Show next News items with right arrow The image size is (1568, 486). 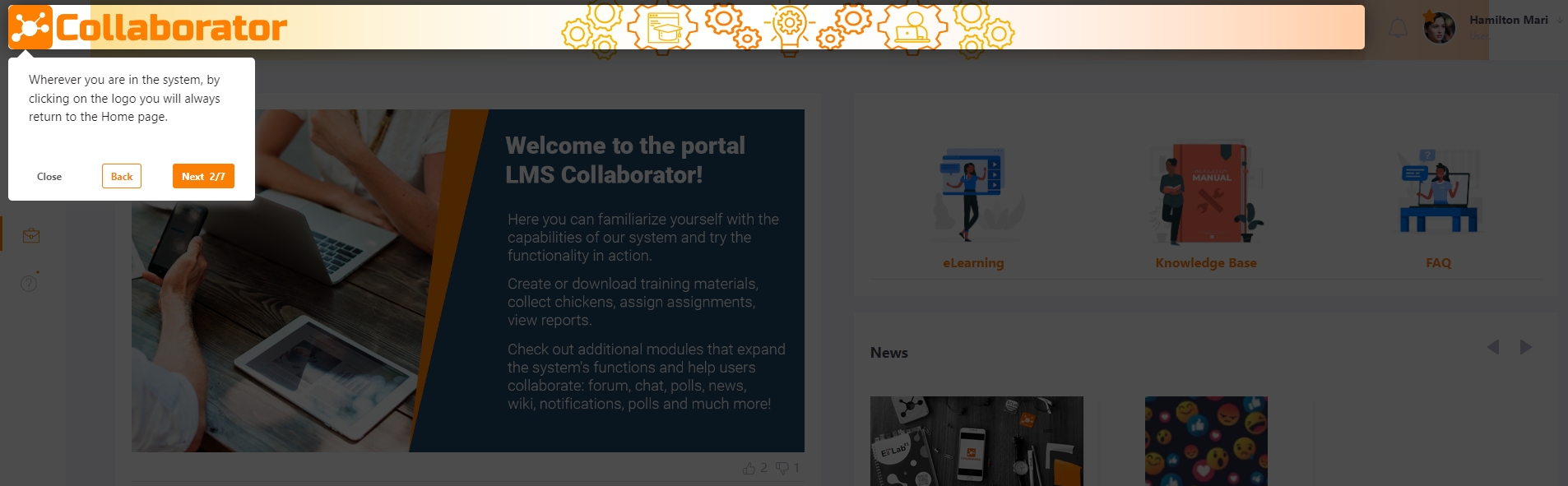pyautogui.click(x=1525, y=347)
